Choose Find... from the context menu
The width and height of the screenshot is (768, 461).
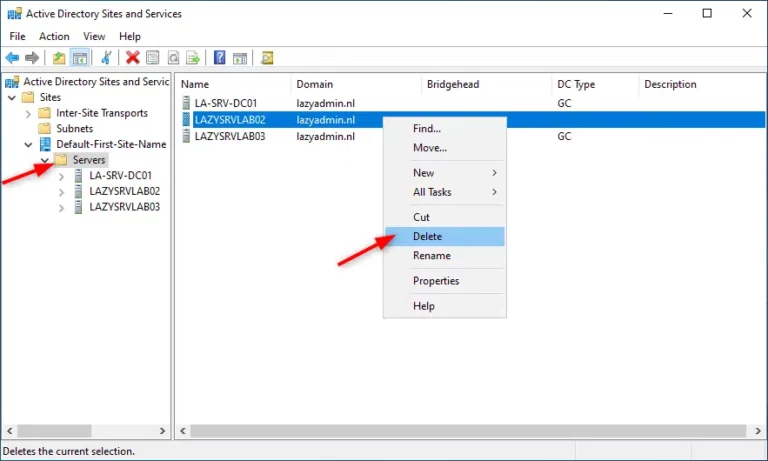click(445, 128)
